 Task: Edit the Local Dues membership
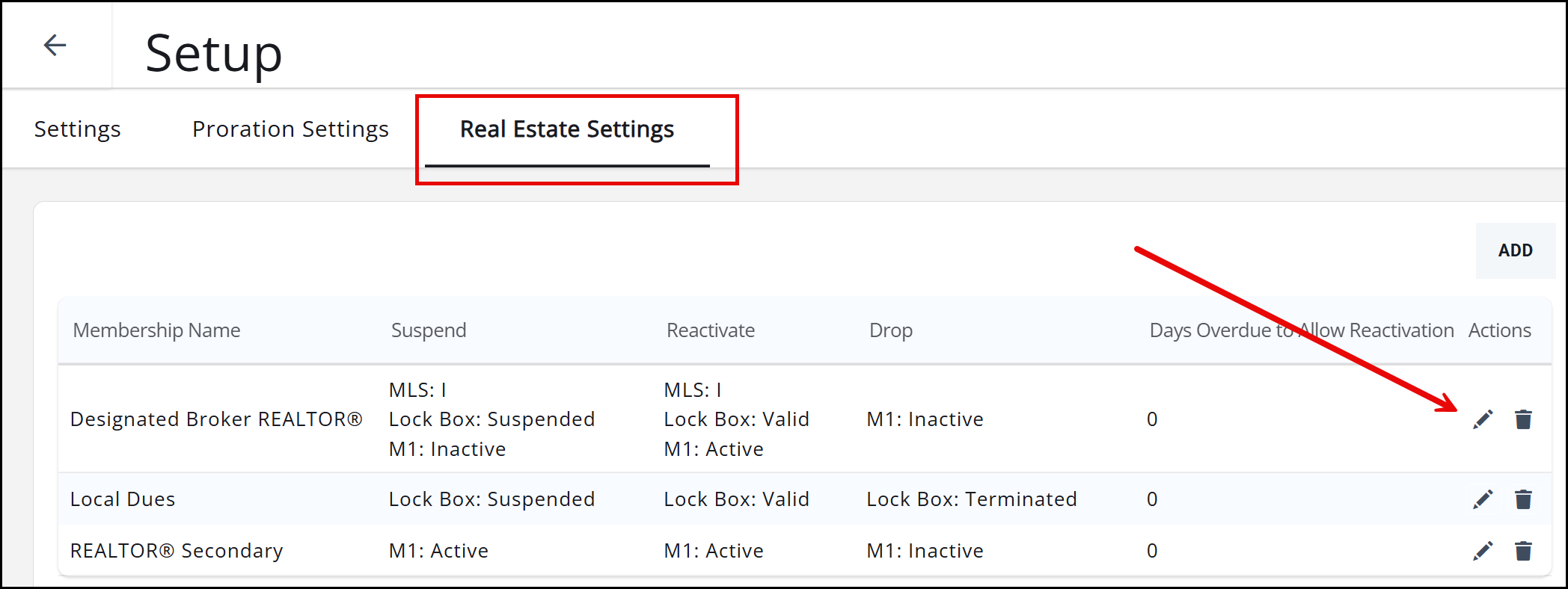1483,499
